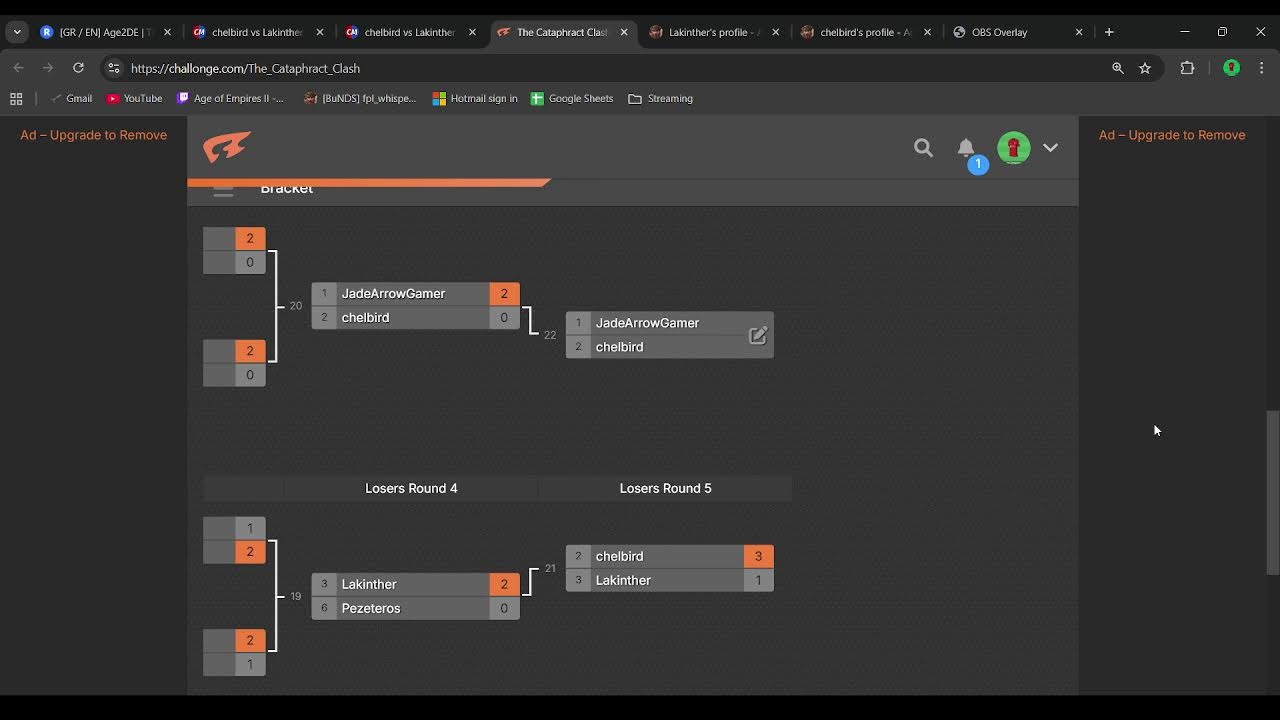Open browser zoom magnifier in address bar

click(1117, 68)
